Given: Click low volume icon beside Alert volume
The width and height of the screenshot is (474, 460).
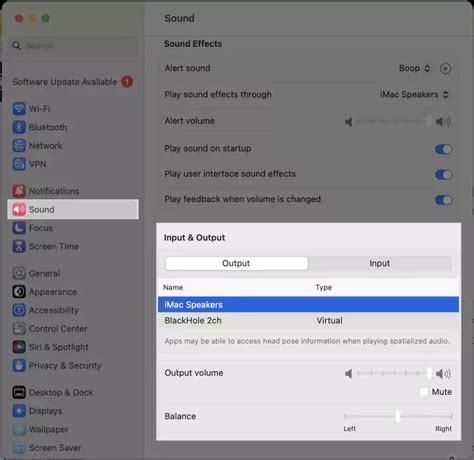Looking at the screenshot, I should 349,122.
